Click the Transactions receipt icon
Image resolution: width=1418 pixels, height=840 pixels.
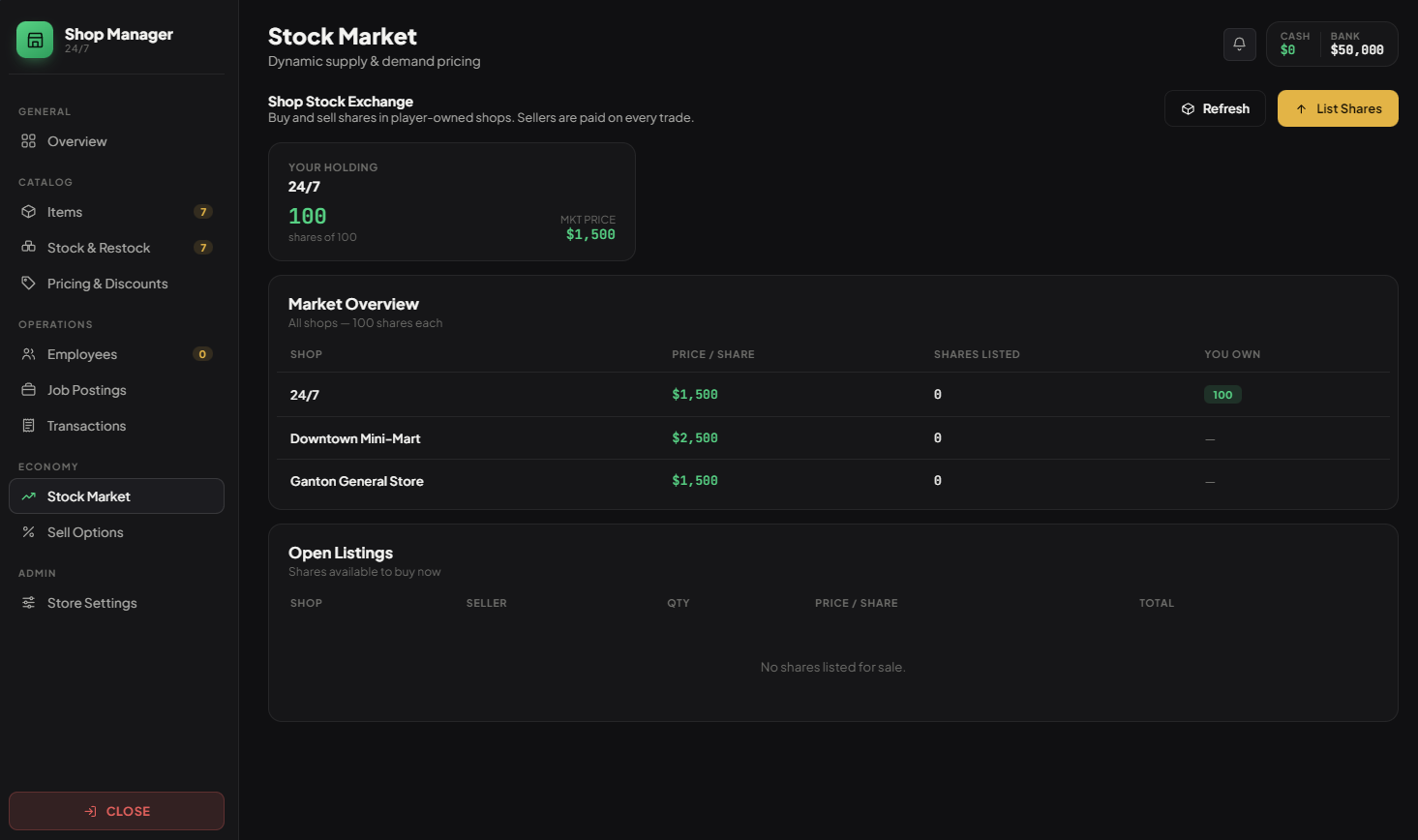[x=28, y=426]
